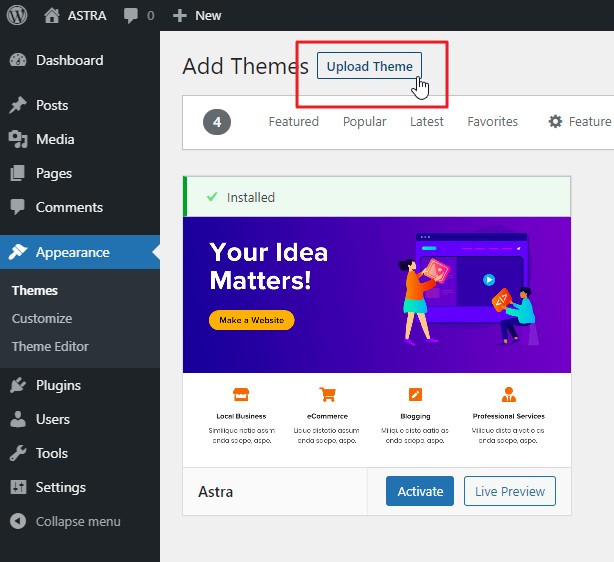This screenshot has width=614, height=562.
Task: Click the Plugins plug icon
Action: (x=18, y=385)
